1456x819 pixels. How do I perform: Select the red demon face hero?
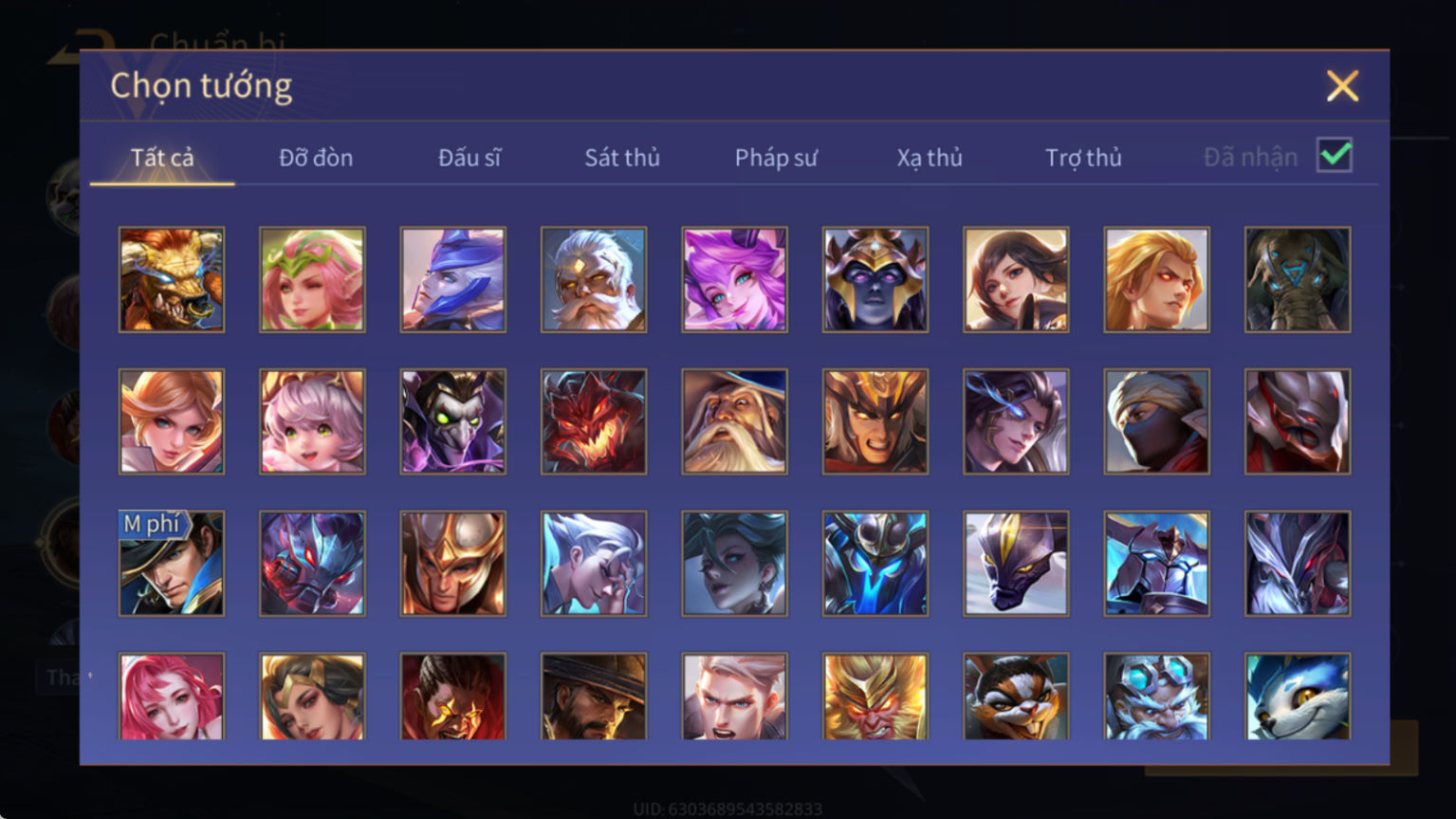(x=594, y=421)
